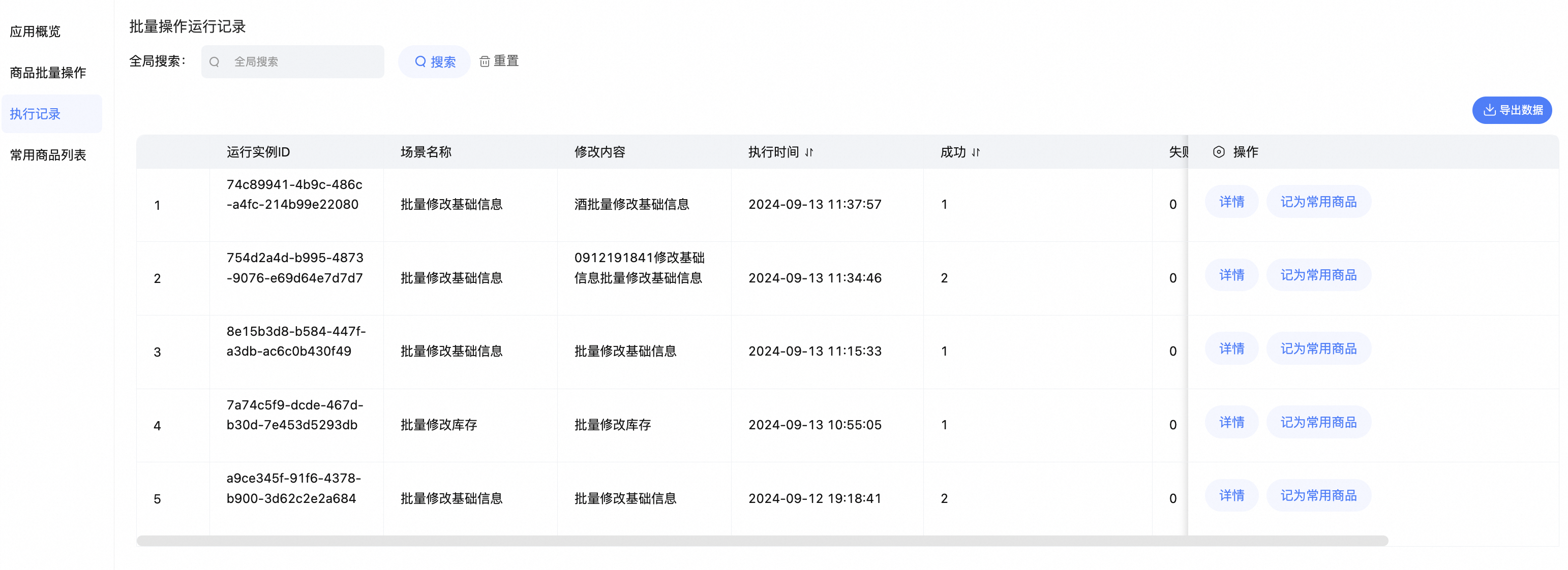
Task: Sort by 执行时间 using the sort arrows
Action: tap(809, 152)
